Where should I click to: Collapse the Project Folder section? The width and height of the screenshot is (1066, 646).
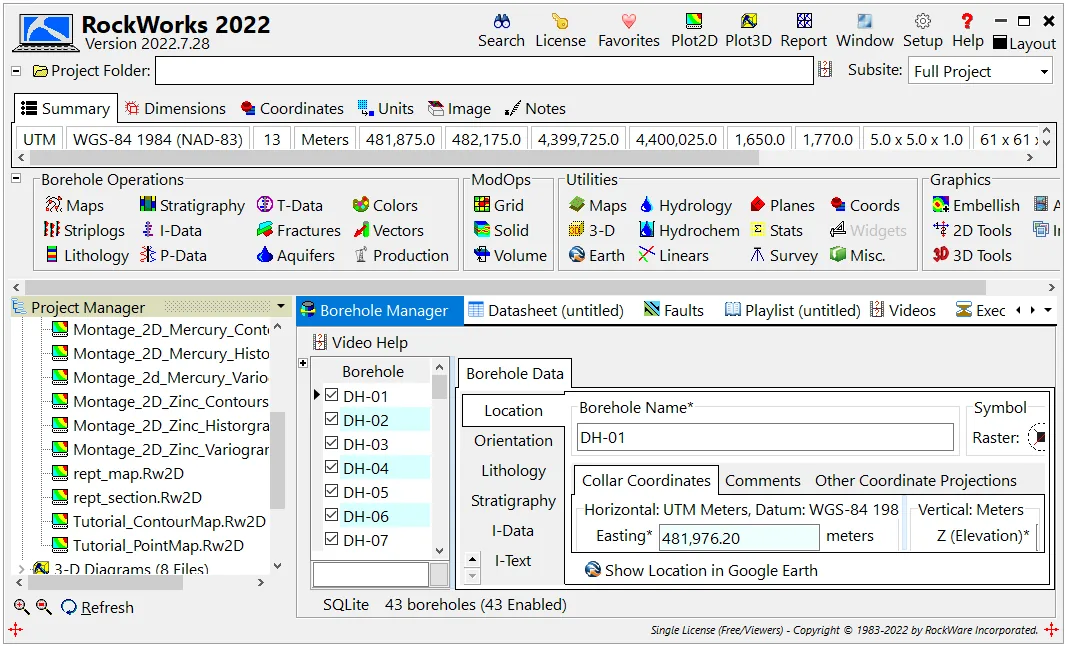coord(16,71)
